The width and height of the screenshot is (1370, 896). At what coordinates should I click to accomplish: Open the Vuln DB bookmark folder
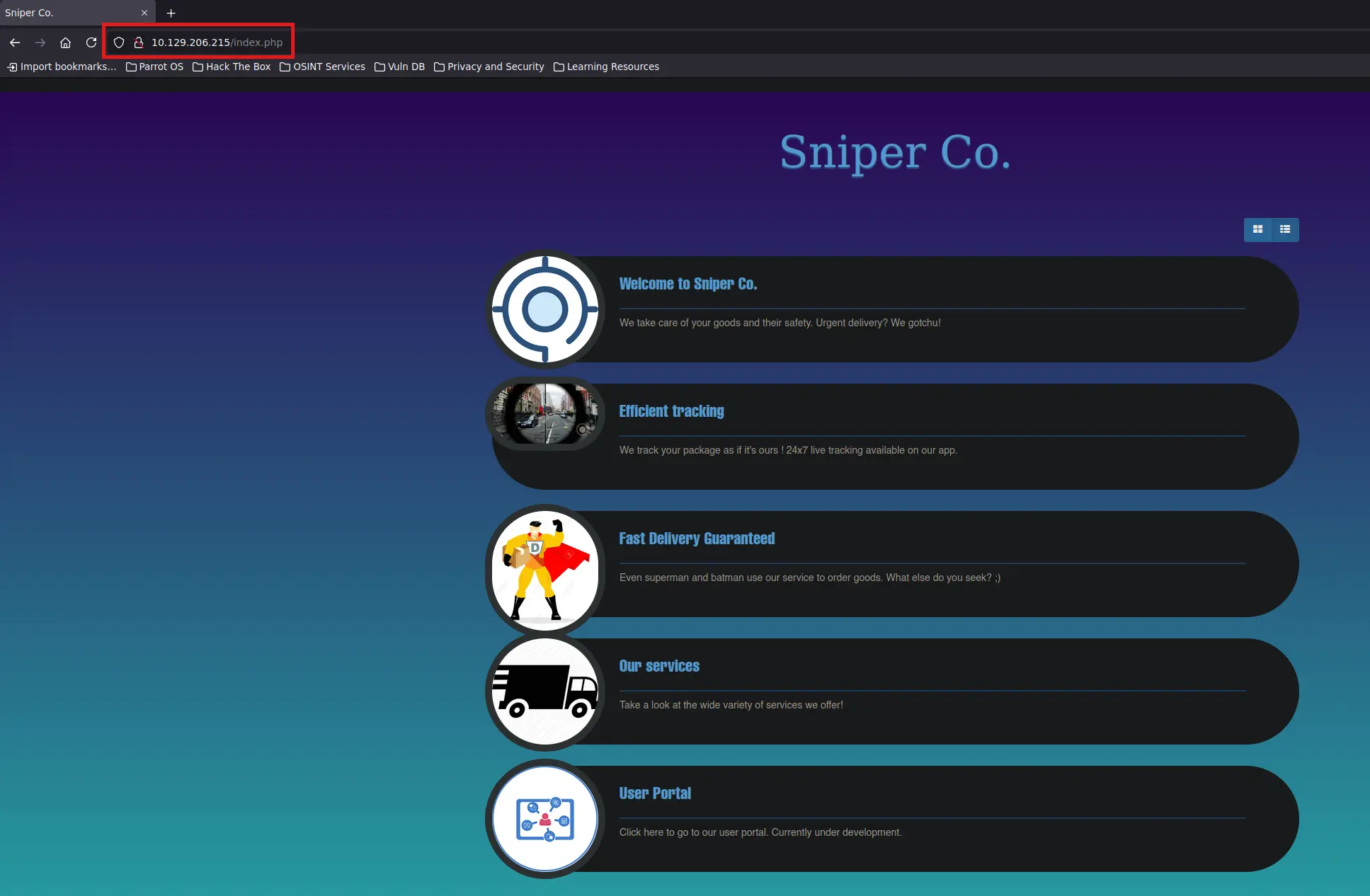pyautogui.click(x=399, y=67)
